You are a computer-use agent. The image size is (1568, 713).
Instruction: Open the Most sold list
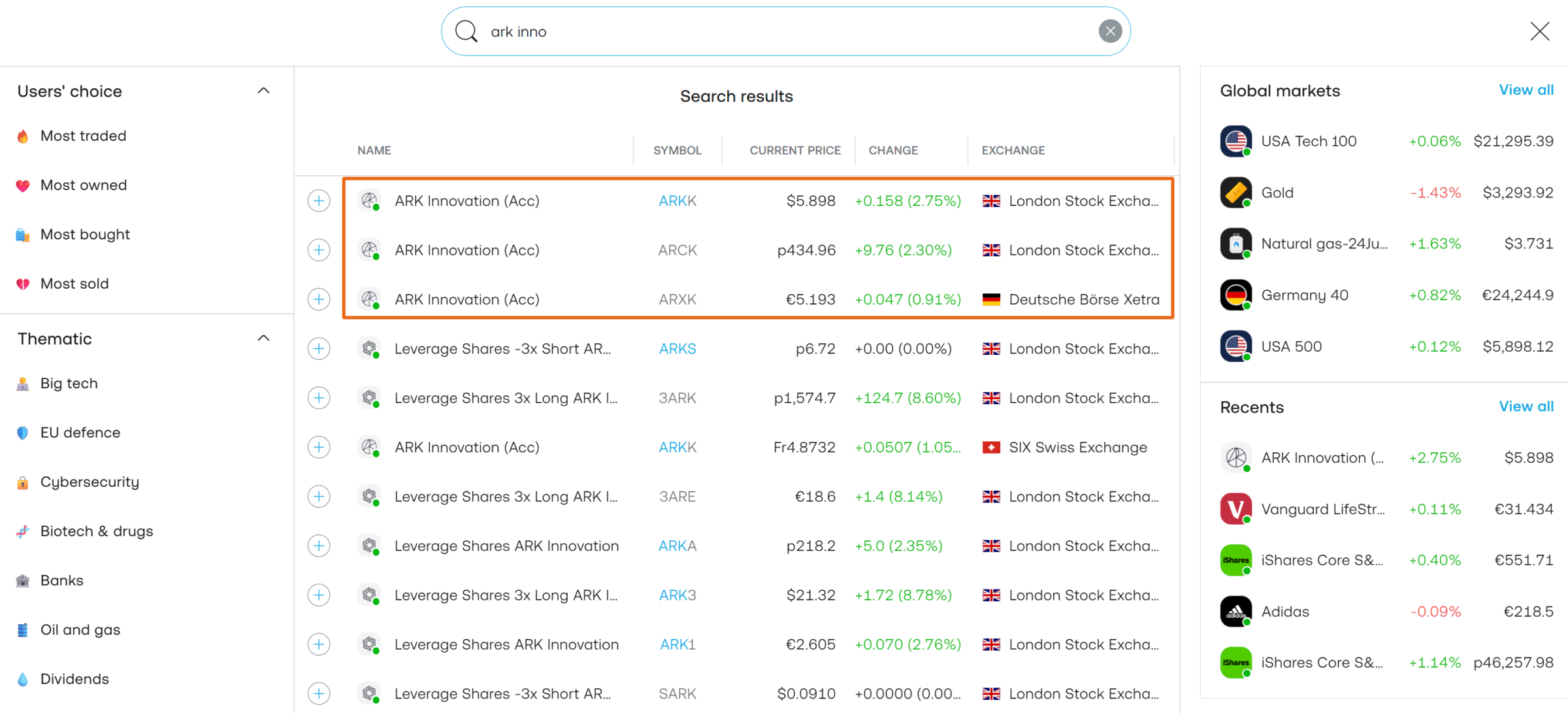[74, 284]
